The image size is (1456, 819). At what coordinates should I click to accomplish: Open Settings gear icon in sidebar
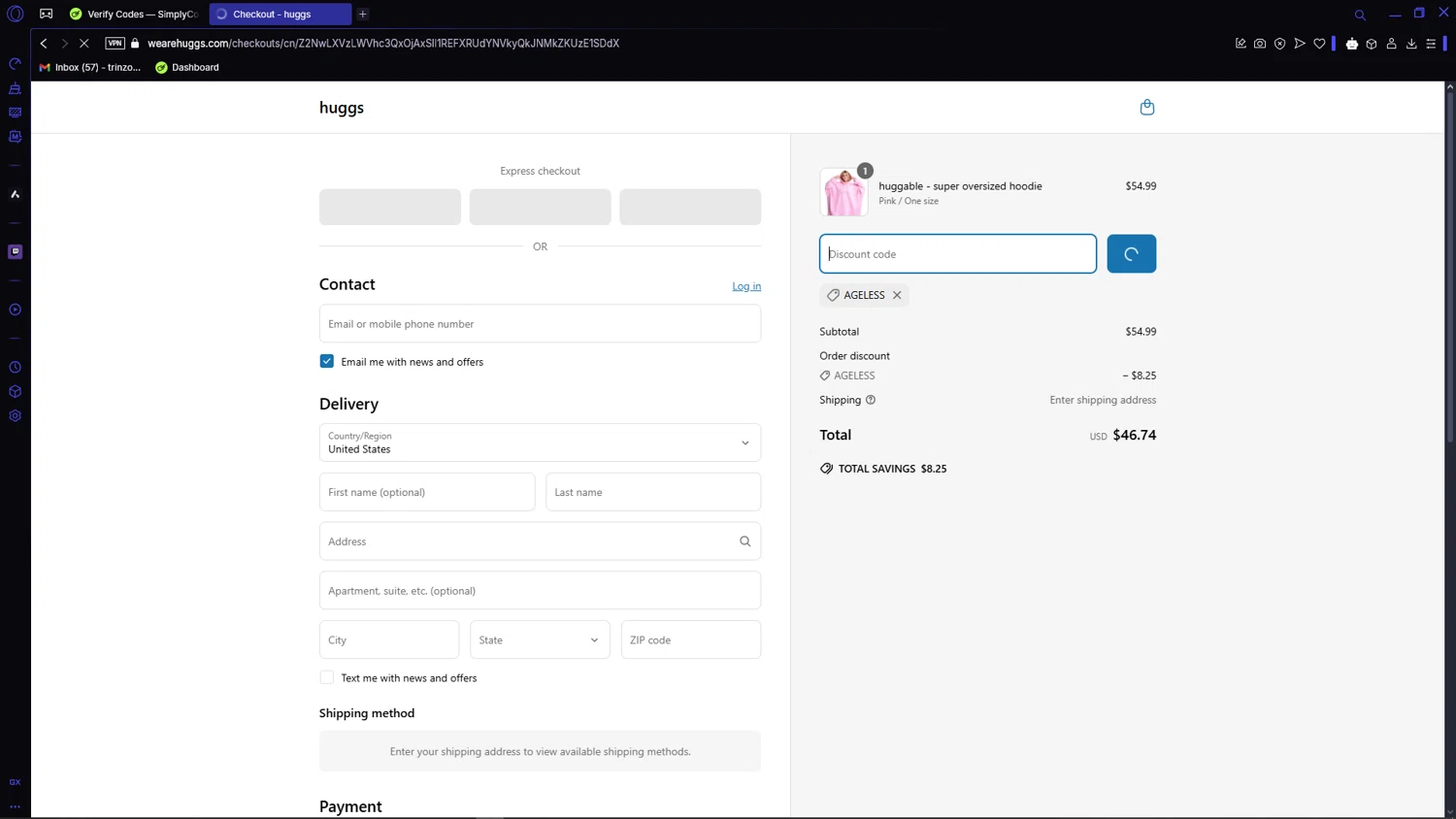[x=15, y=415]
